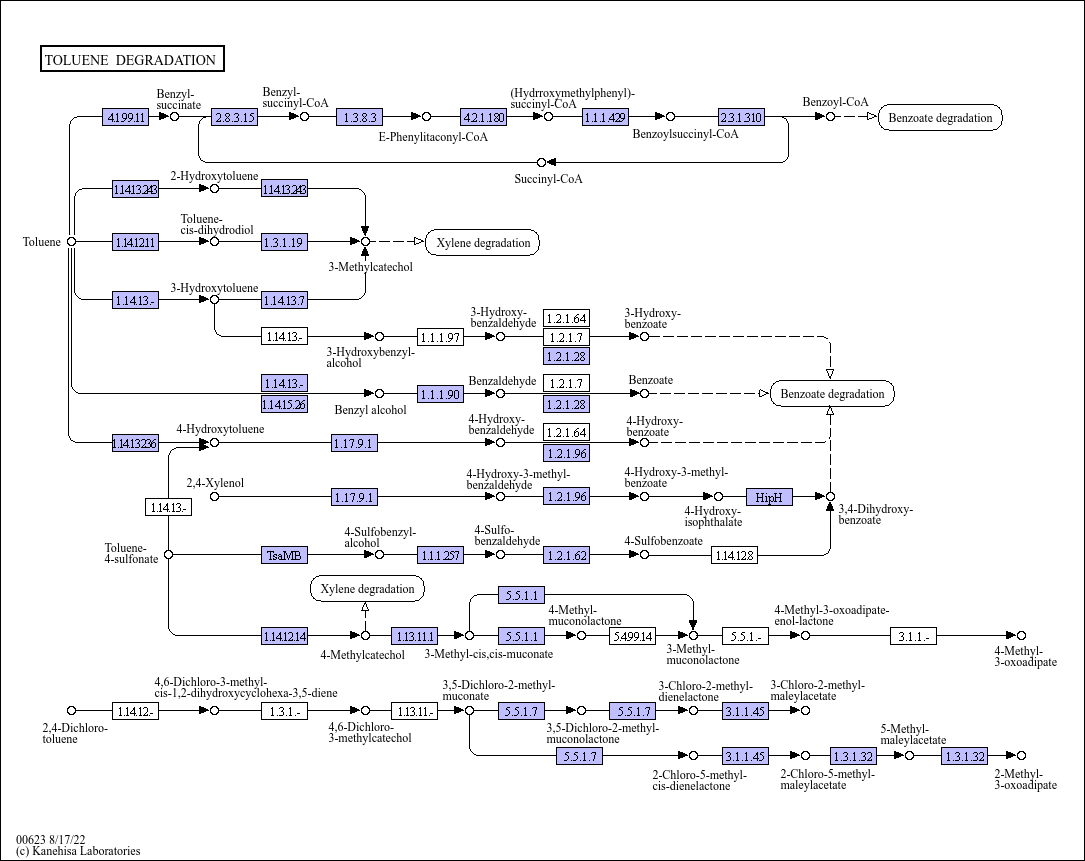Click the '4-Sulfobenzoate' label

click(x=664, y=541)
